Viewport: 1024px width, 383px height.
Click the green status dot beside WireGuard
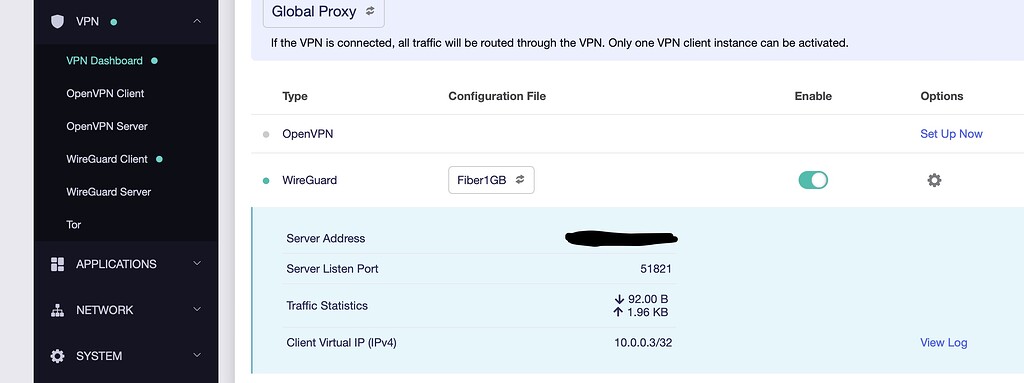[266, 181]
